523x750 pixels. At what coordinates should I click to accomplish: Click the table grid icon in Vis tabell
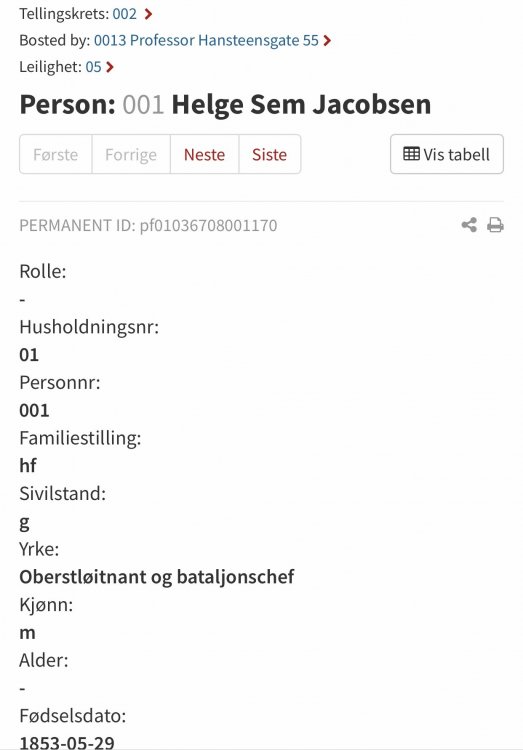pyautogui.click(x=412, y=154)
